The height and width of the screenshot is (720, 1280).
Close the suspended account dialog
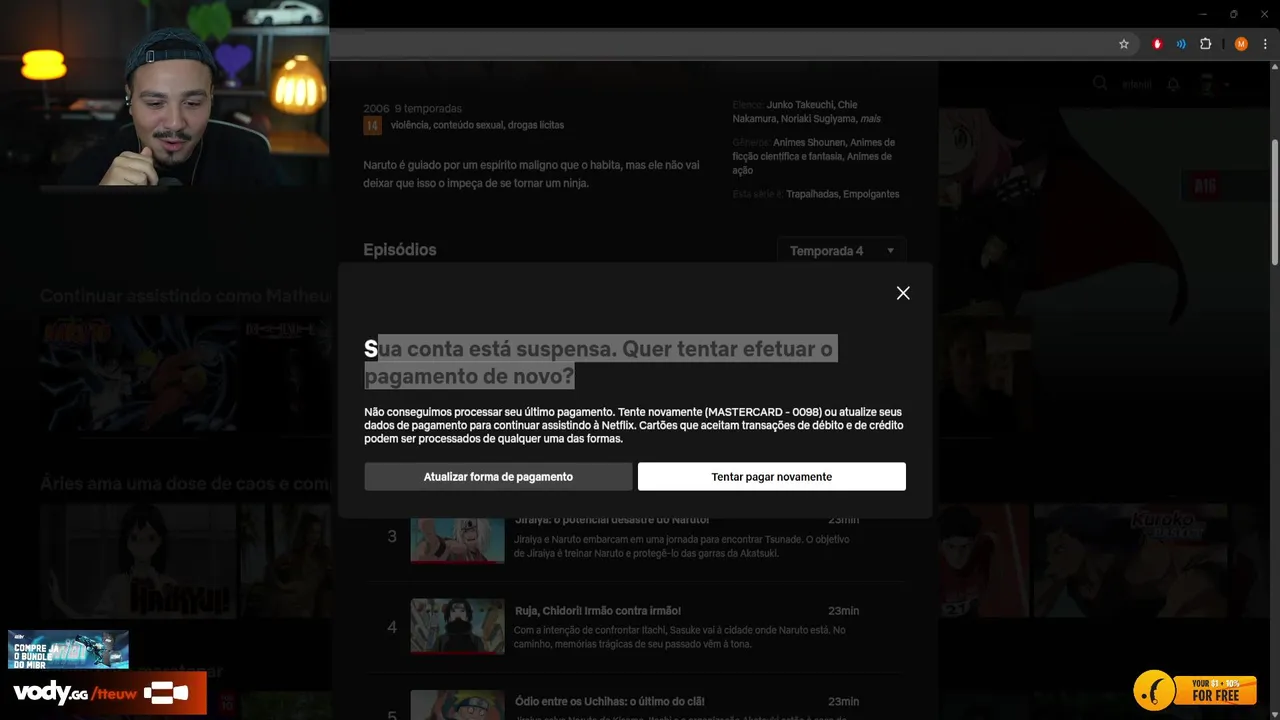pos(903,293)
